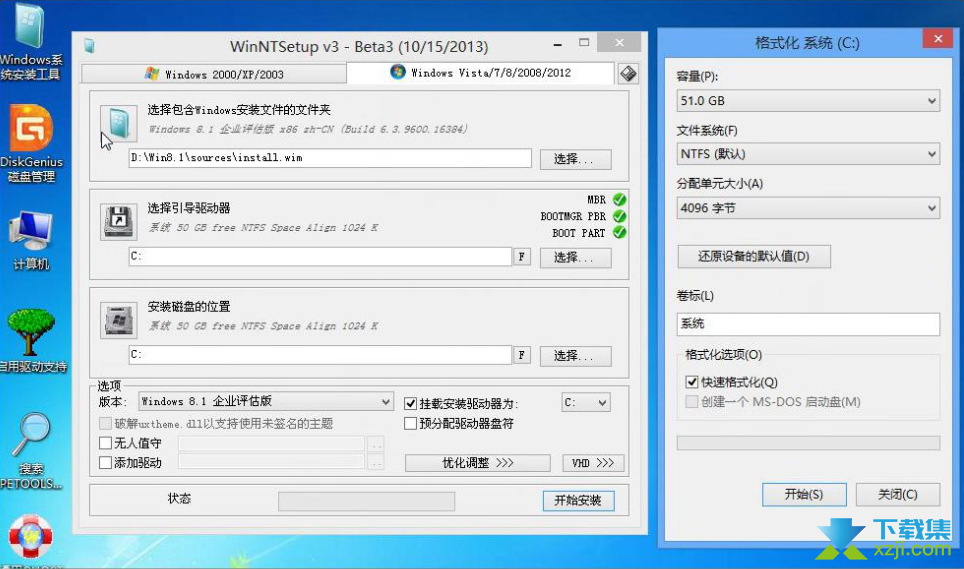
Task: Open the 文件系统 NTFS dropdown
Action: 808,154
